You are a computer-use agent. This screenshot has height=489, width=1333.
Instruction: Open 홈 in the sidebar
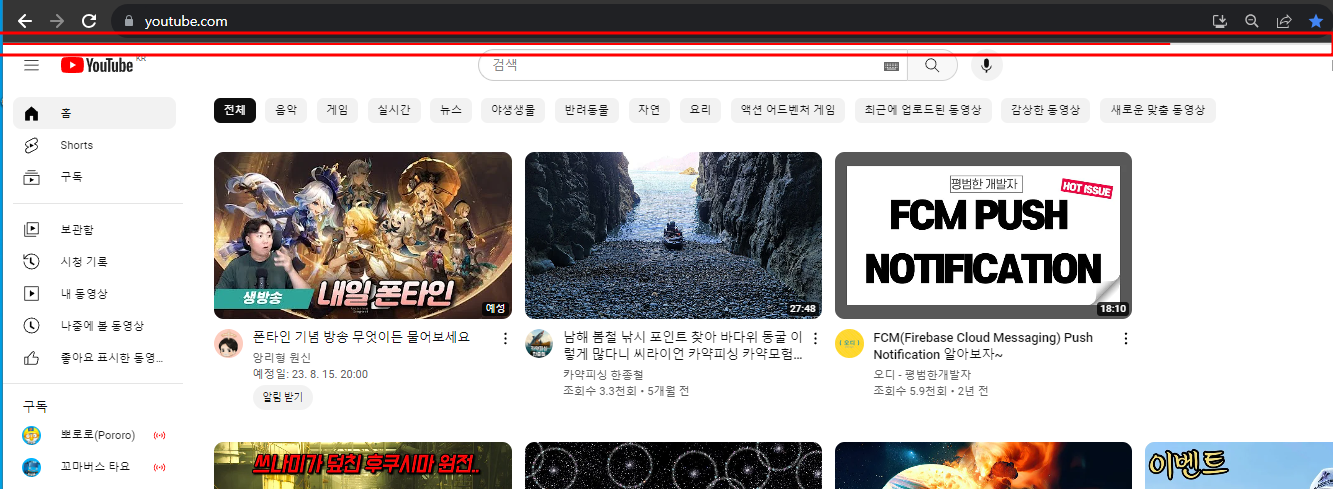[94, 113]
